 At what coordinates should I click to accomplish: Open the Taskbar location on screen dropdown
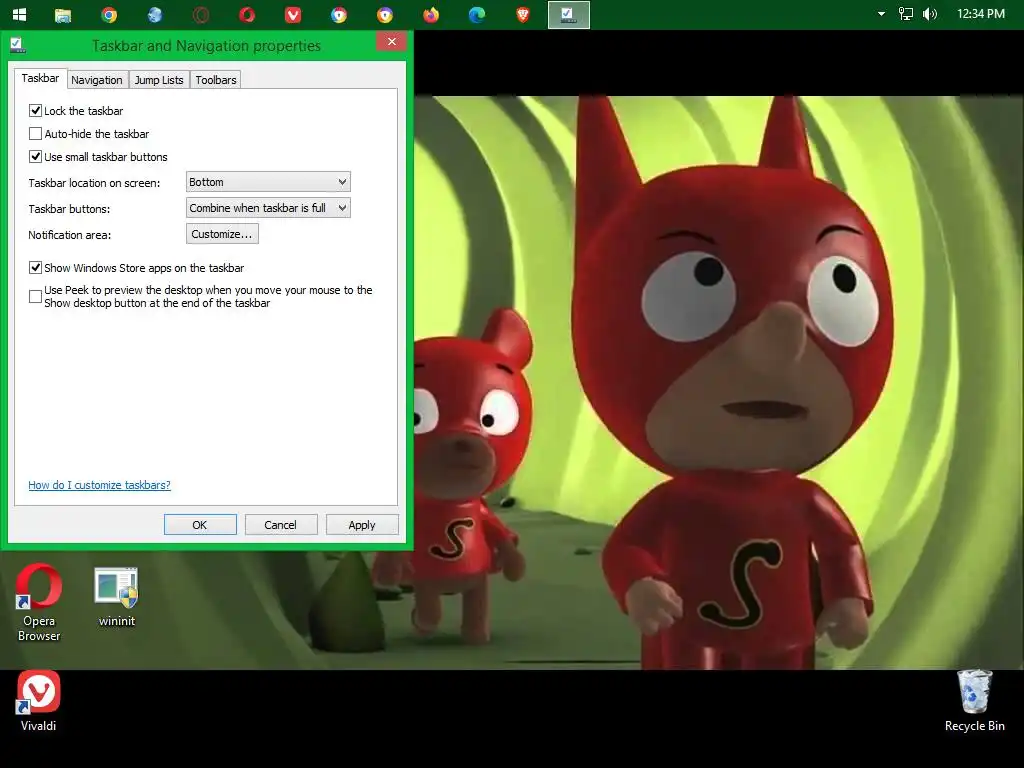268,182
